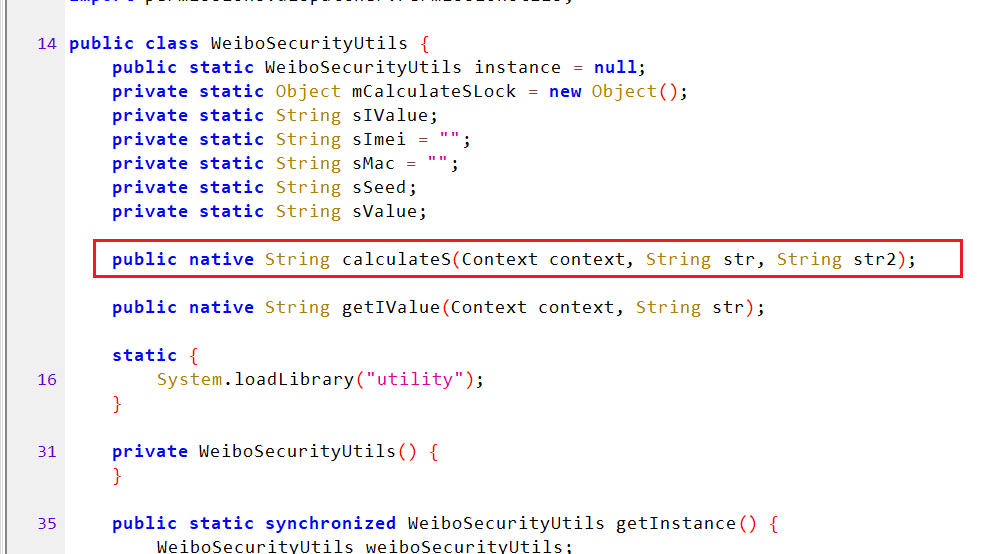Click line number 31 in gutter
The height and width of the screenshot is (554, 1000).
(x=47, y=452)
